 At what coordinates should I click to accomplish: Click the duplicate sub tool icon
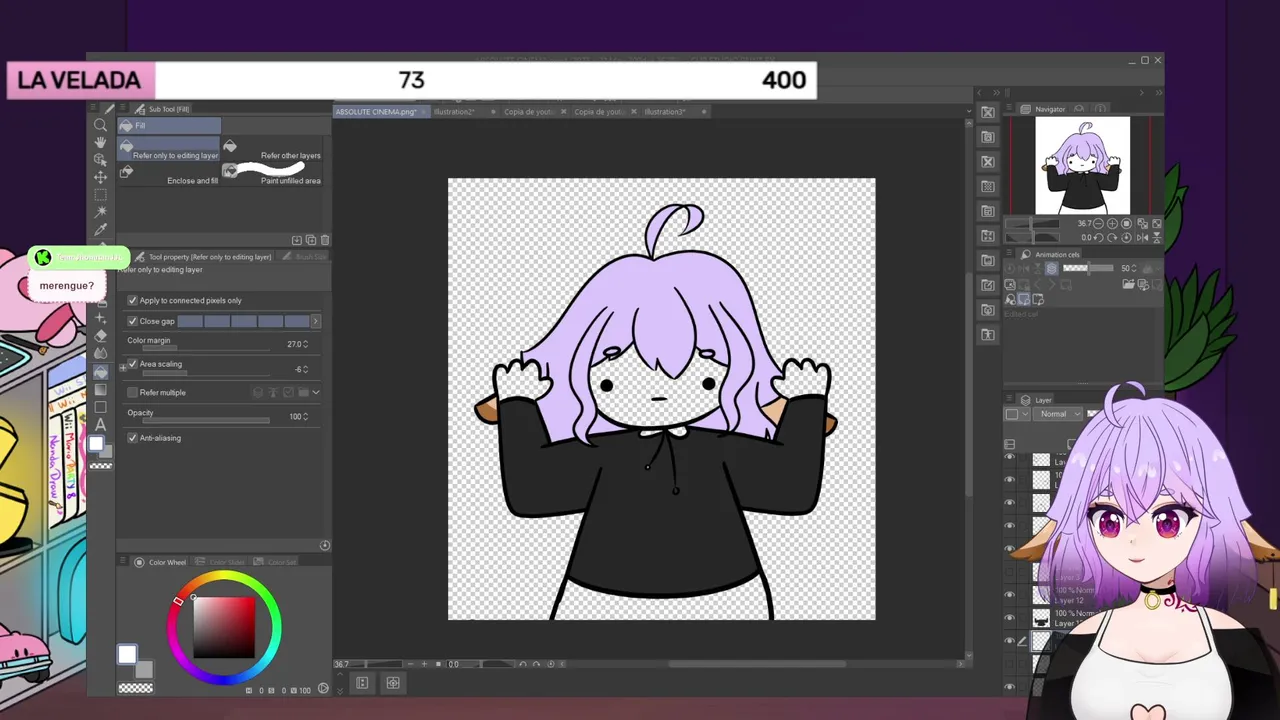pos(311,240)
